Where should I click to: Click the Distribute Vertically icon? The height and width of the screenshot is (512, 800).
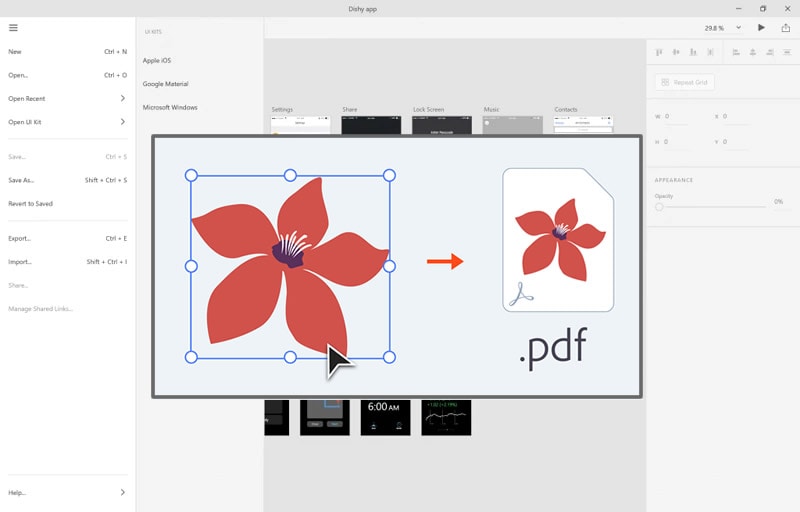click(x=787, y=52)
